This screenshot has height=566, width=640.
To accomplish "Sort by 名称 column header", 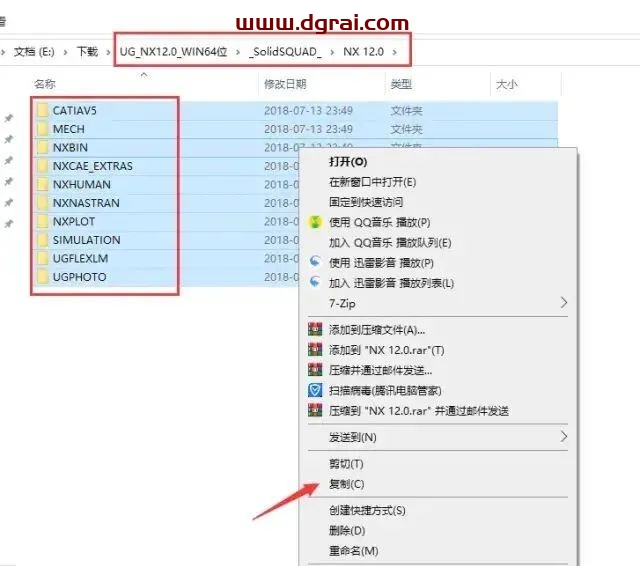I will click(x=44, y=84).
